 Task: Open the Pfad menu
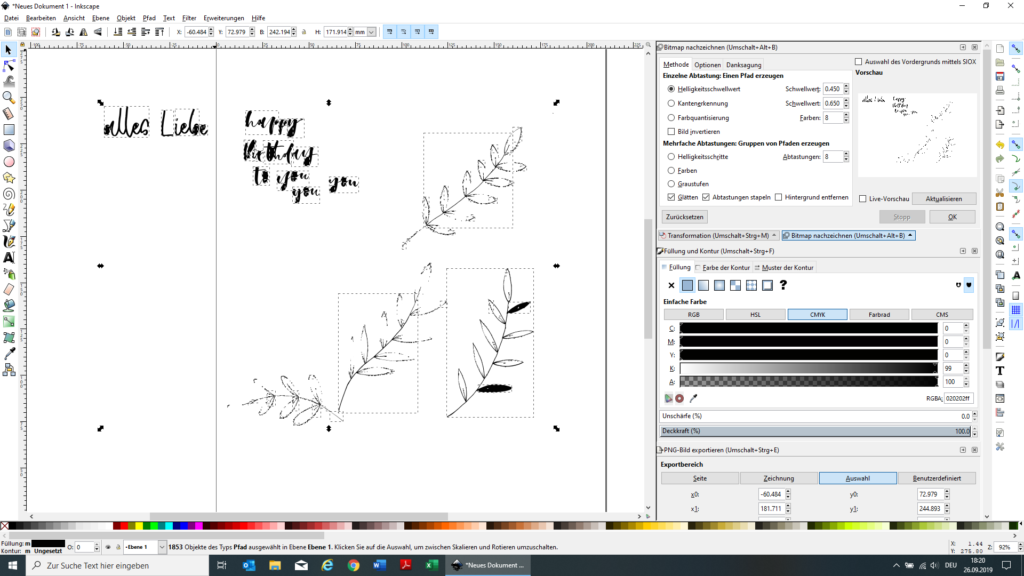tap(149, 18)
